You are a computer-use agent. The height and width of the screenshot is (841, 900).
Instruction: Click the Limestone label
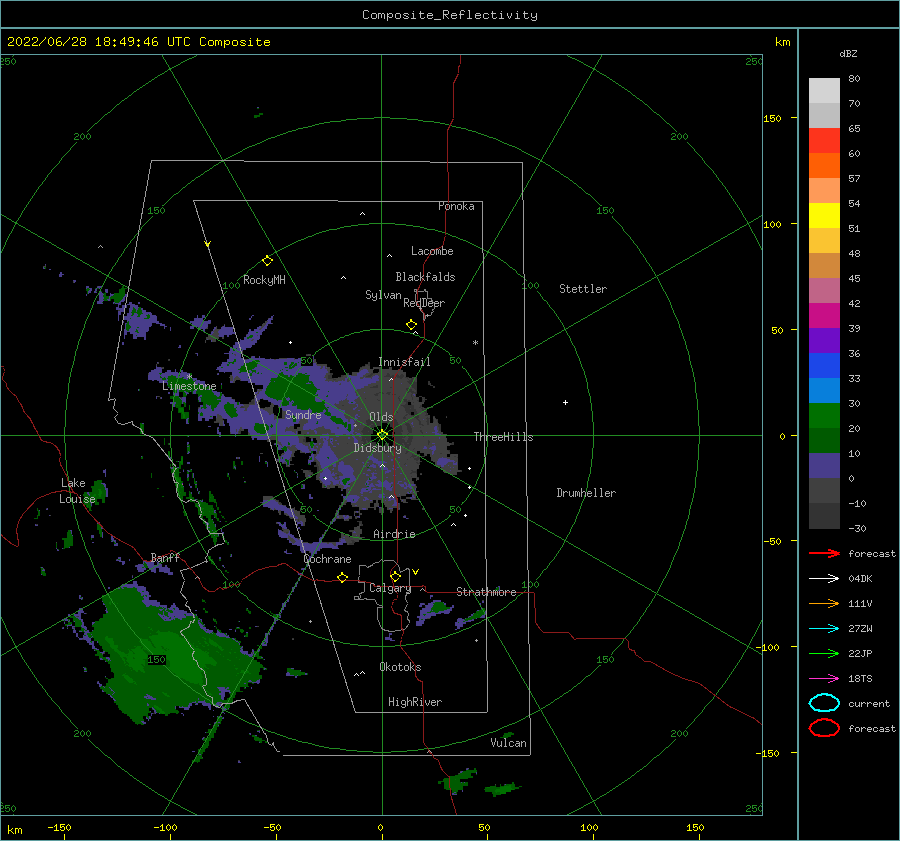pos(189,386)
